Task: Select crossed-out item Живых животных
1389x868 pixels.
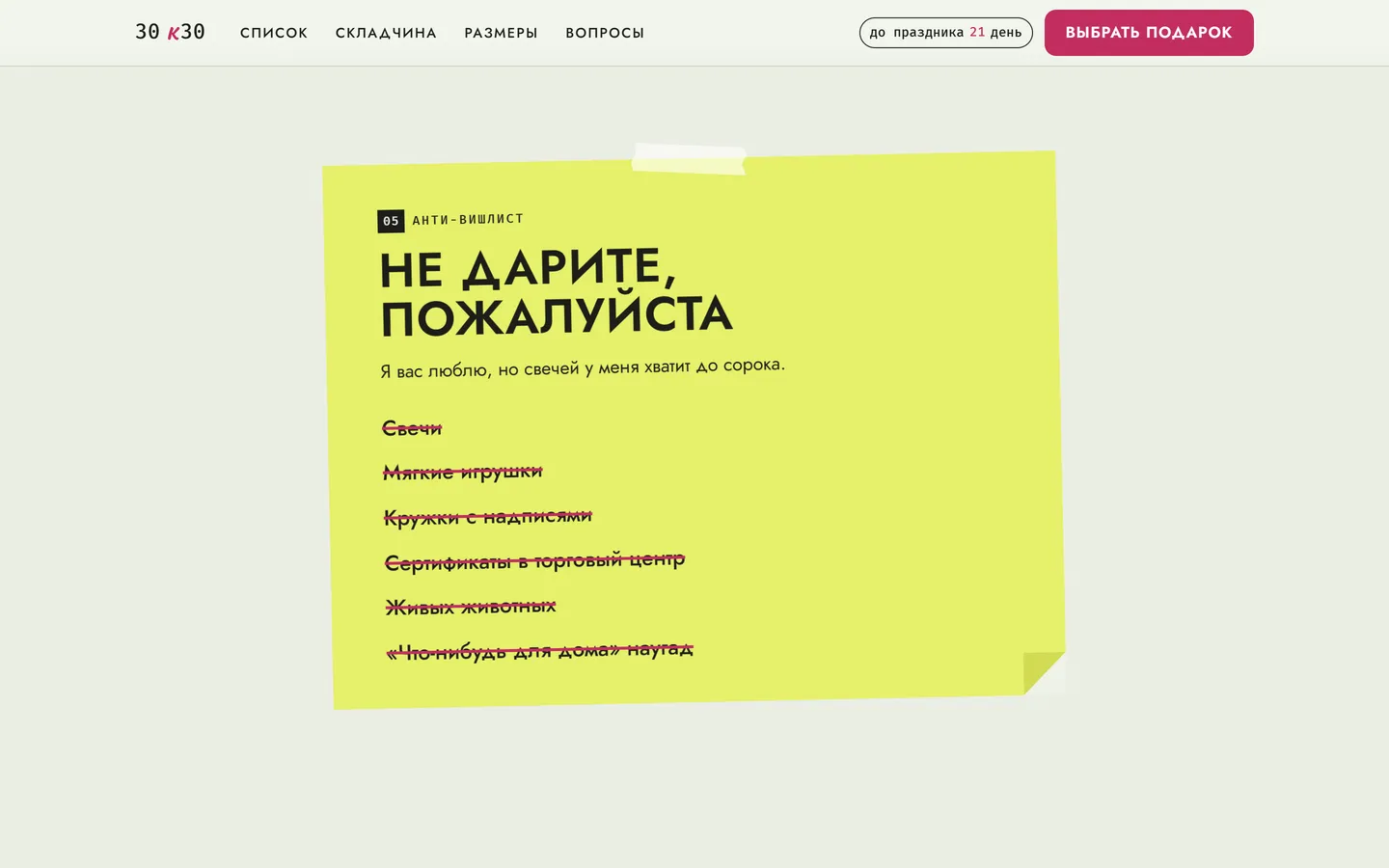Action: 471,606
